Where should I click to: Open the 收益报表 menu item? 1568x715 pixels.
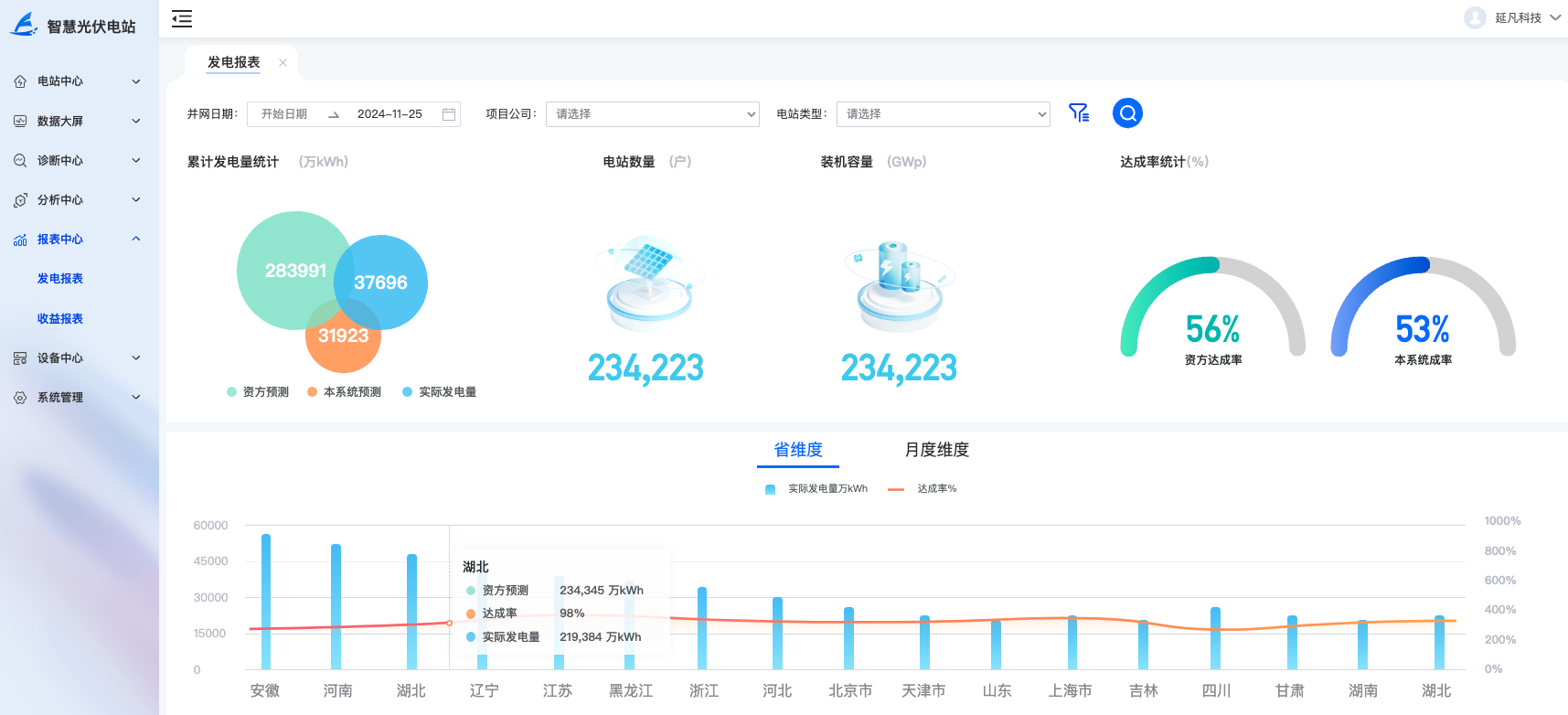tap(60, 319)
